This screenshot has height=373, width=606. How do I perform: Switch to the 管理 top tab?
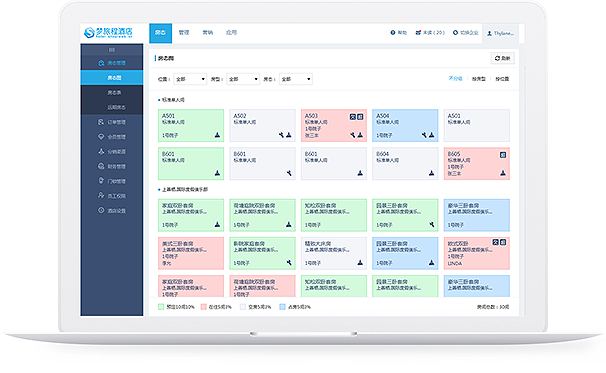click(184, 33)
